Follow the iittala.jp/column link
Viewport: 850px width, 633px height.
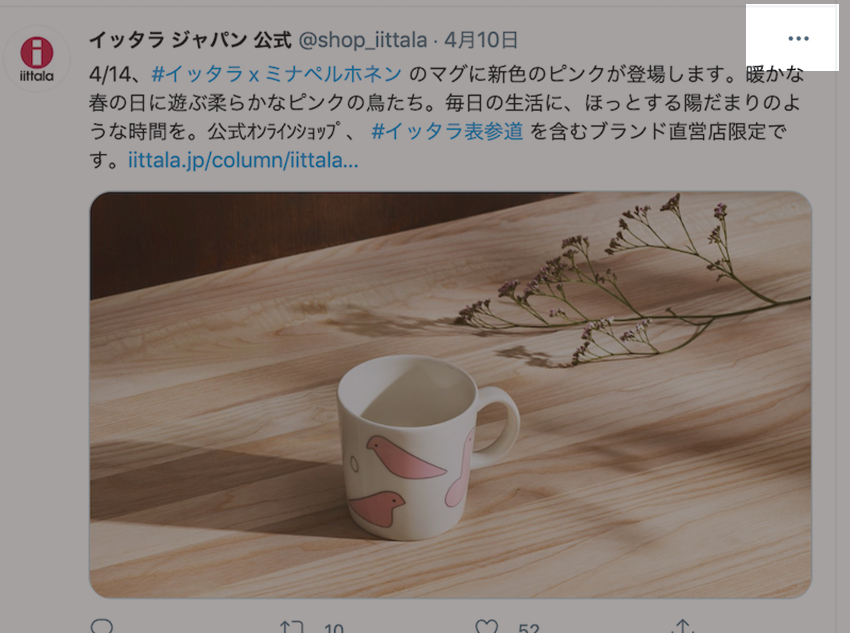click(x=243, y=160)
